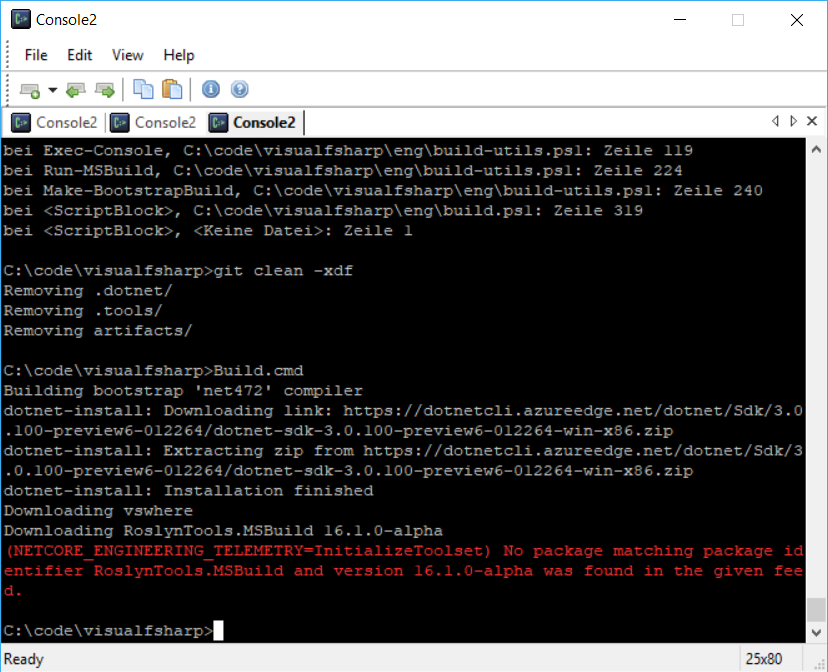Screen dimensions: 828x672
Task: Open the File menu
Action: (35, 55)
